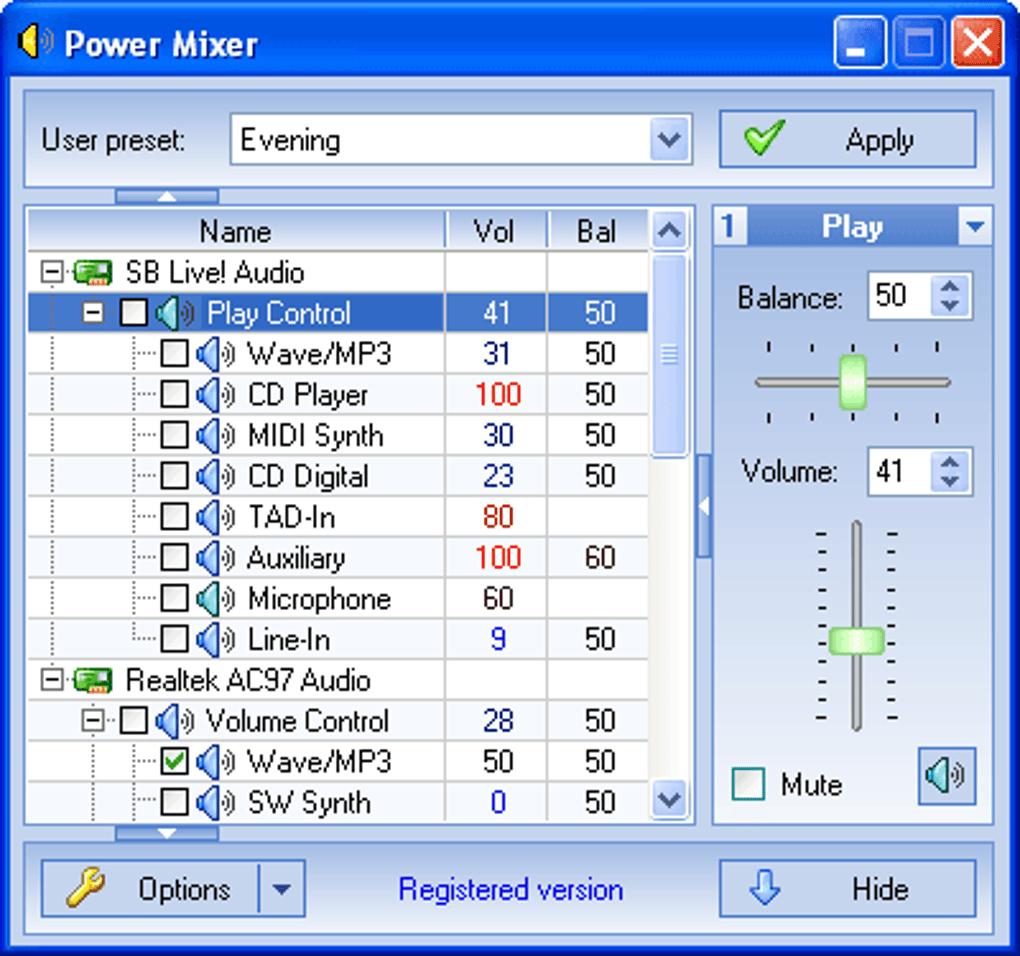Click the speaker icon beside Line-In
Image resolution: width=1020 pixels, height=956 pixels.
(215, 640)
